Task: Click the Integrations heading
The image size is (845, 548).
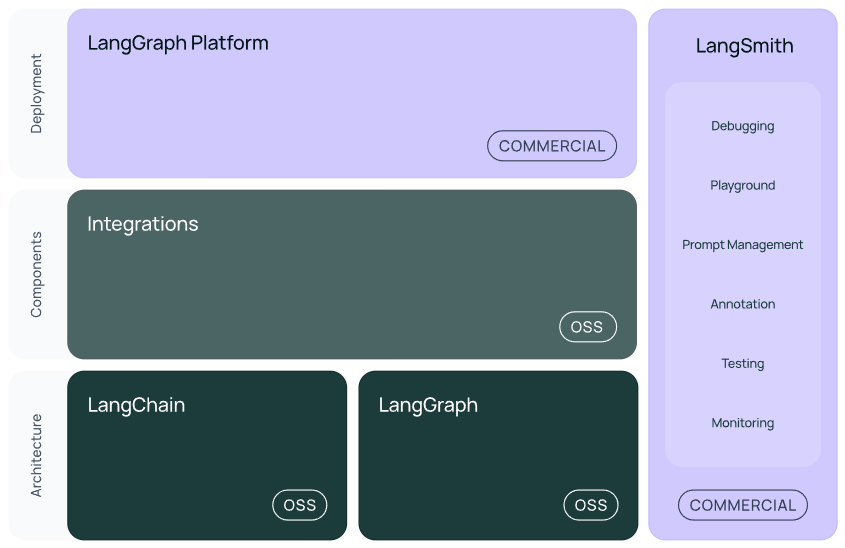Action: 143,224
